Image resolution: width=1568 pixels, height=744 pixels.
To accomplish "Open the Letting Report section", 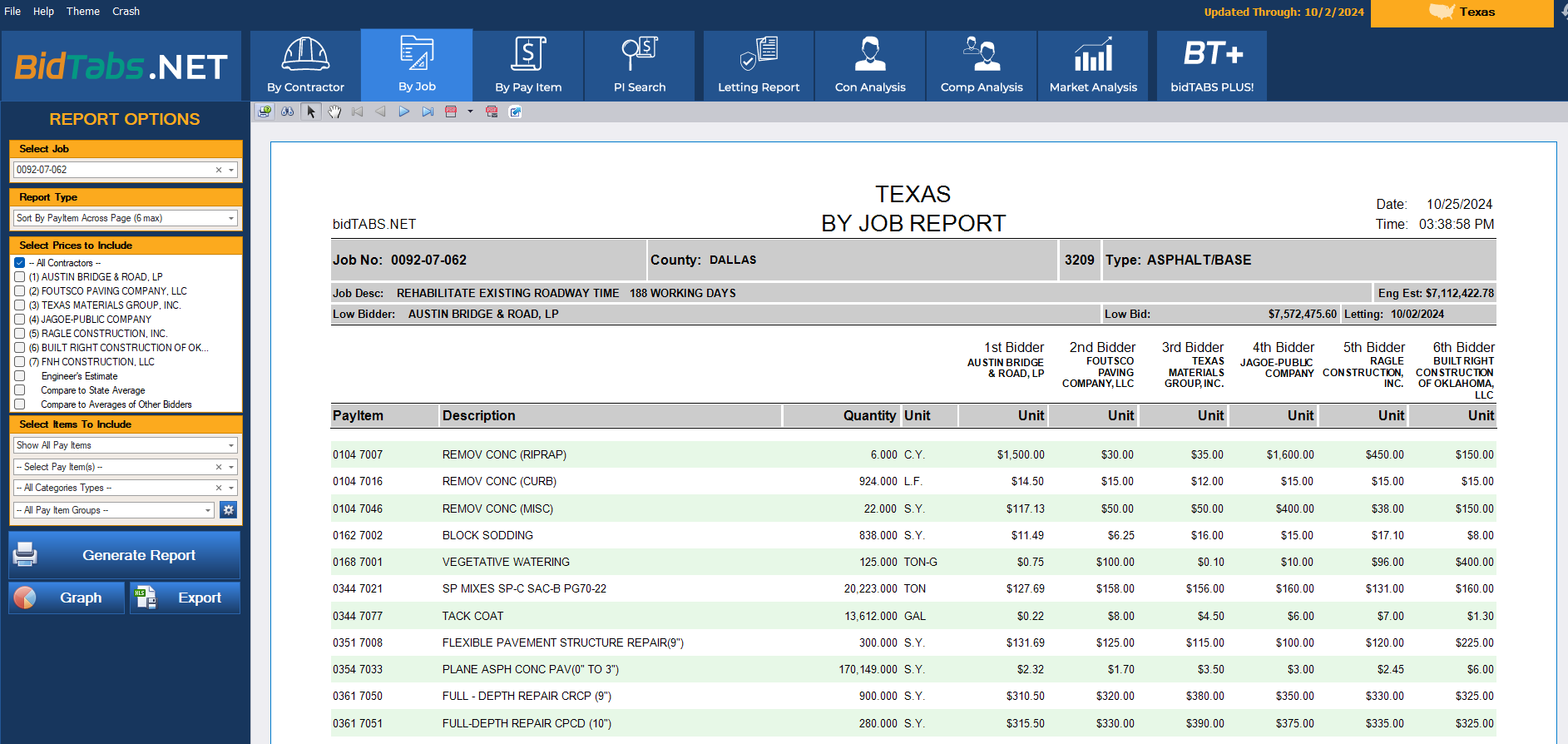I will click(x=759, y=66).
